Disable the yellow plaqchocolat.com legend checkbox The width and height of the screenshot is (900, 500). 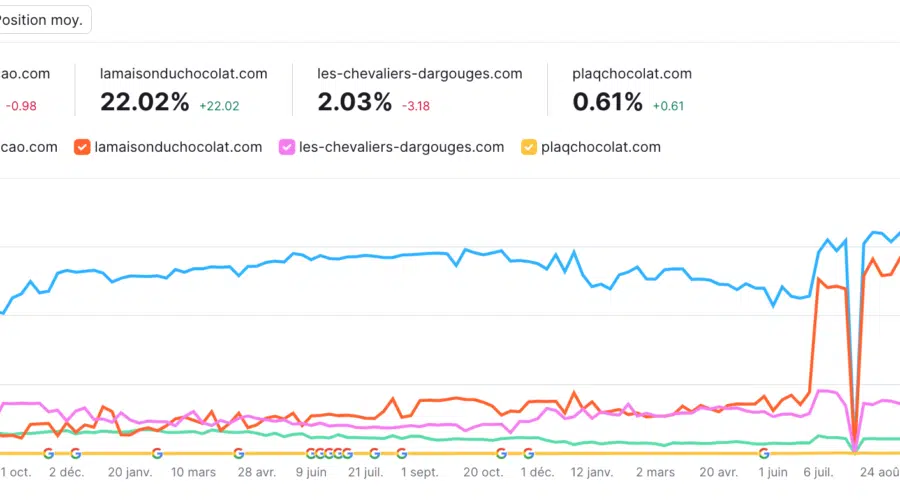[528, 147]
